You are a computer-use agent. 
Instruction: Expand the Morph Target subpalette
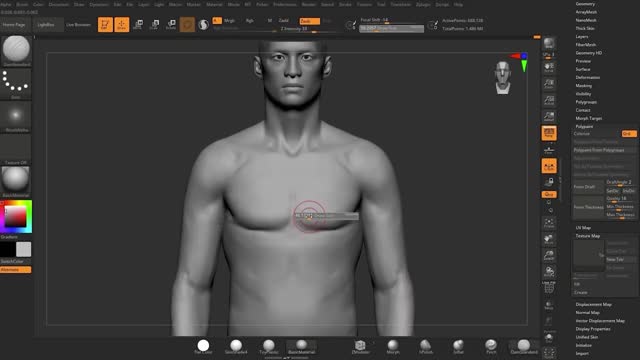tap(589, 118)
